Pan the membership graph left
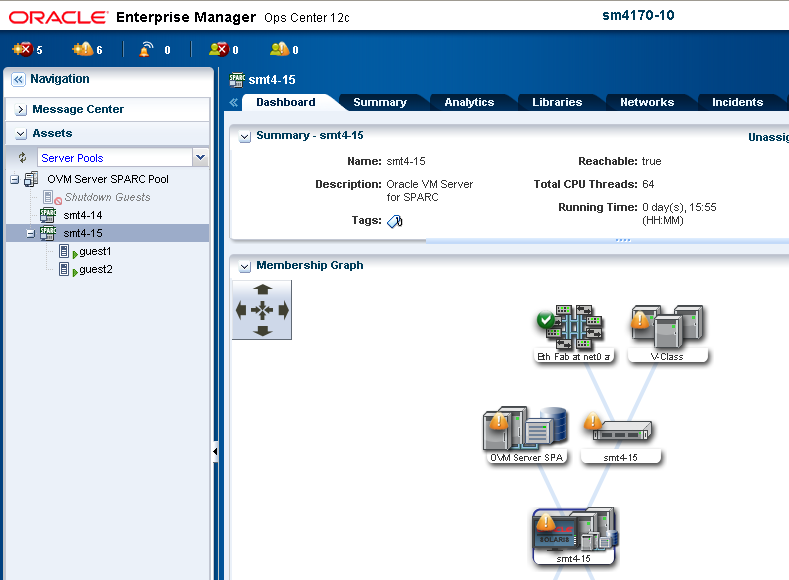Image resolution: width=789 pixels, height=580 pixels. click(x=241, y=310)
